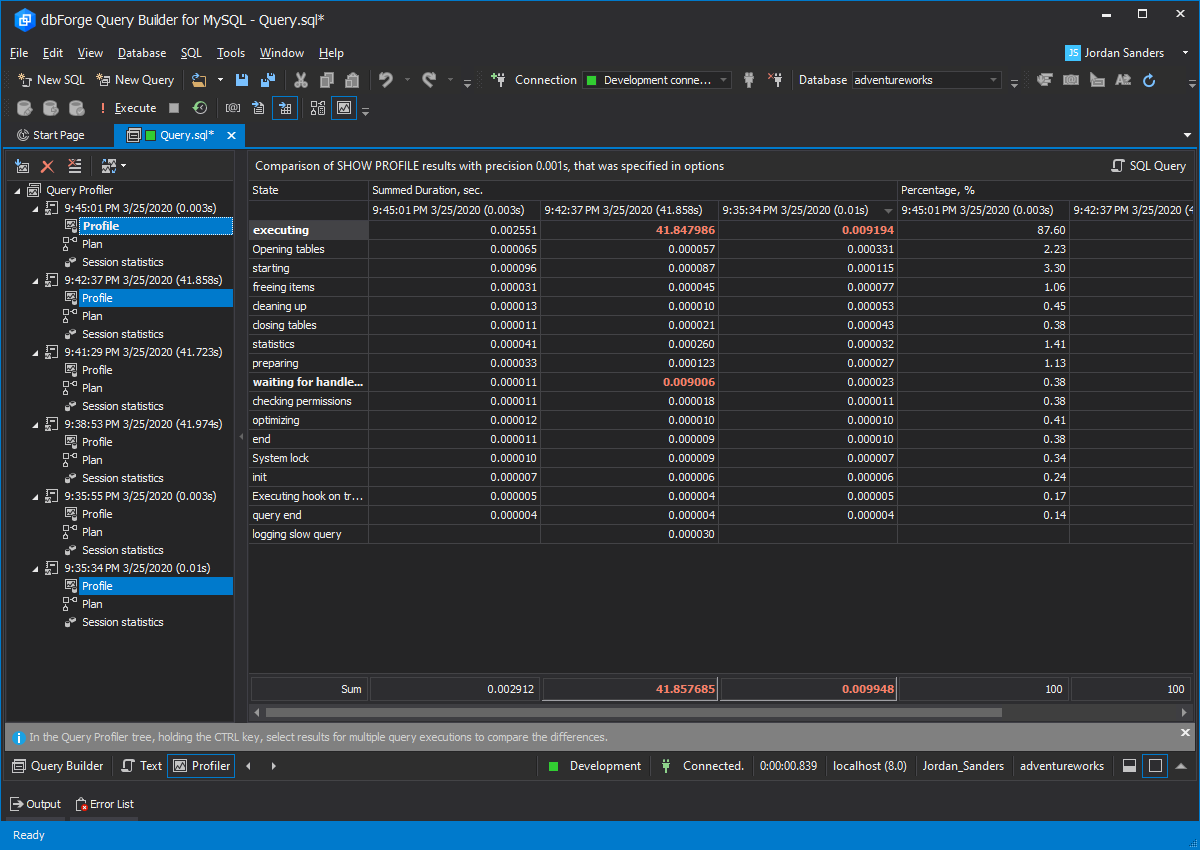Open the Window menu
This screenshot has height=850, width=1200.
282,53
